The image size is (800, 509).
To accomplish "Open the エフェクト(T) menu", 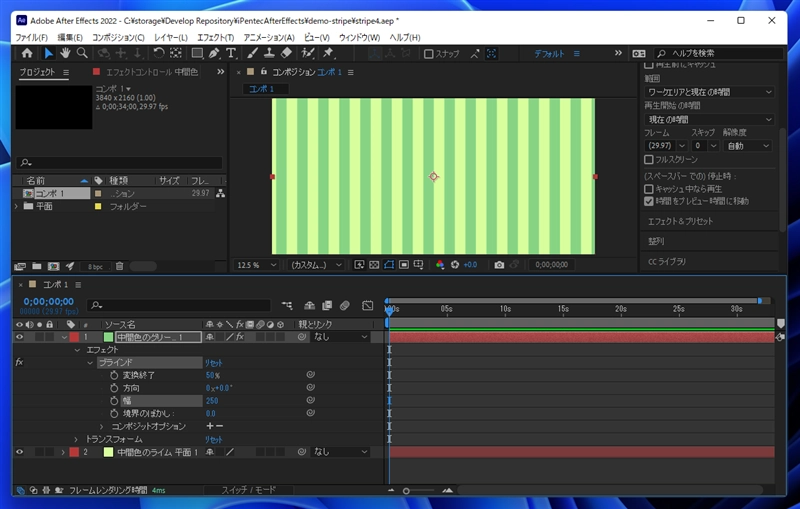I will (x=214, y=37).
